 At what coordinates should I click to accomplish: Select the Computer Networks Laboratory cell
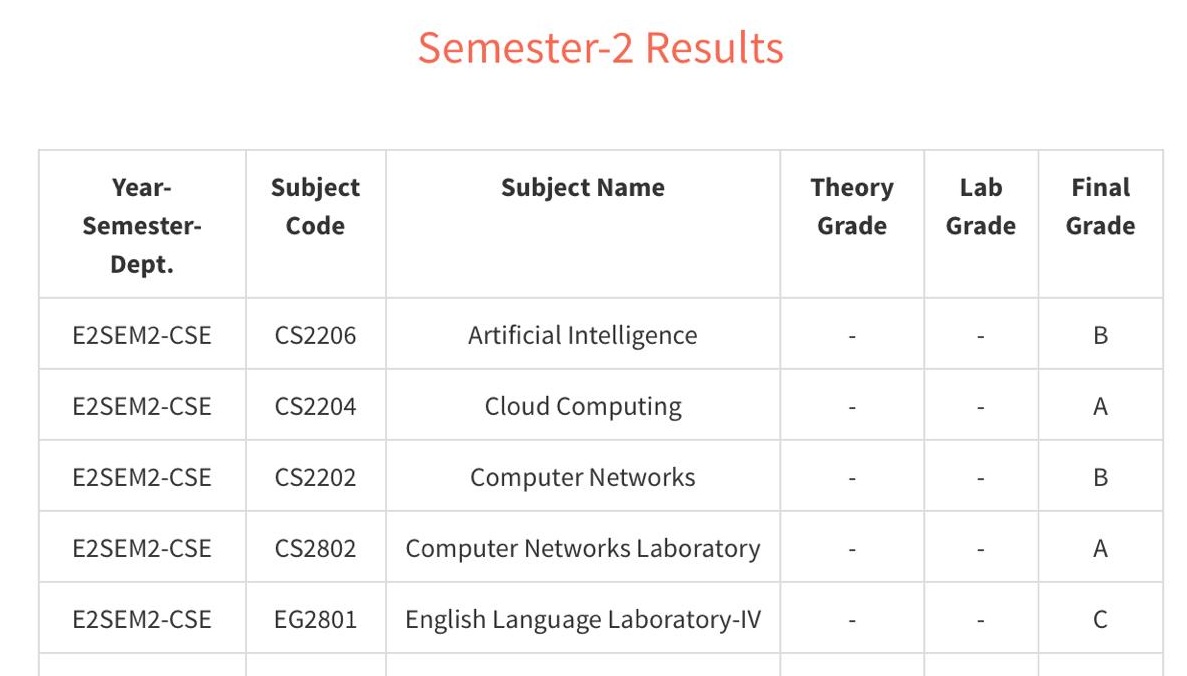[x=583, y=548]
